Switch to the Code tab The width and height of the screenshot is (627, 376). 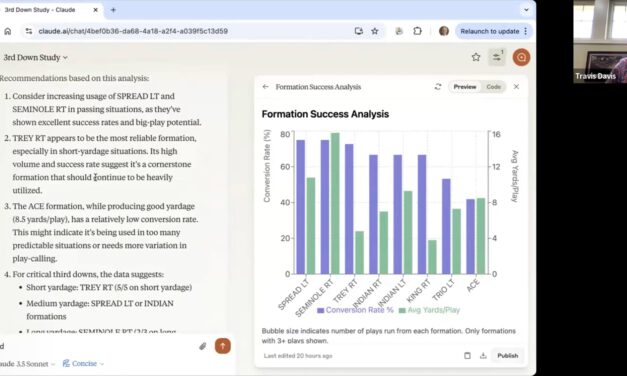(493, 87)
